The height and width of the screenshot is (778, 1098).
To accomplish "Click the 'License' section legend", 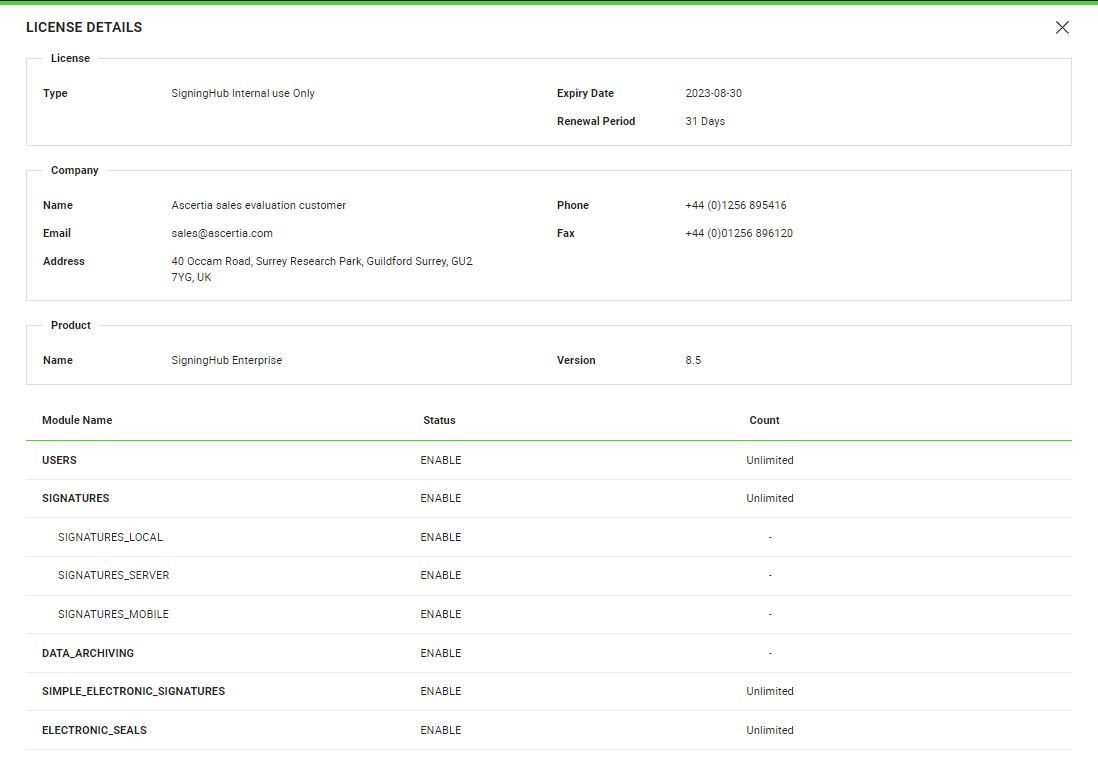I will point(70,58).
